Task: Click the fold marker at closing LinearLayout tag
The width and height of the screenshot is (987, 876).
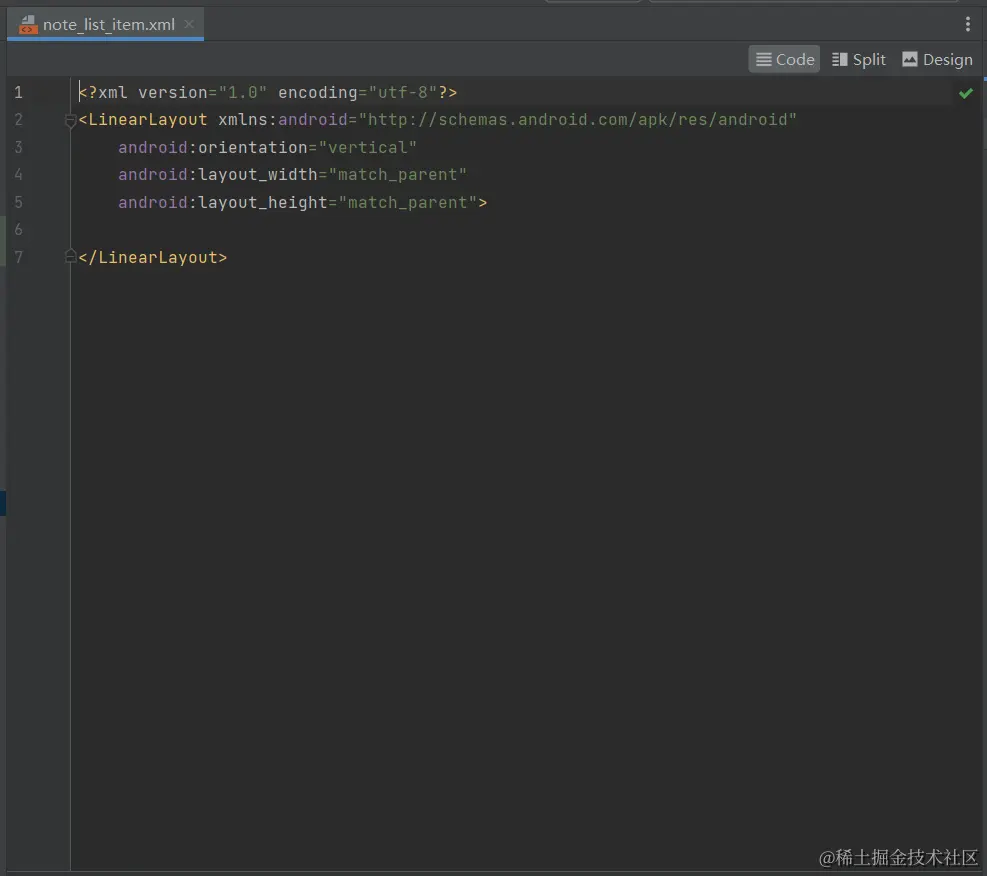Action: (70, 256)
